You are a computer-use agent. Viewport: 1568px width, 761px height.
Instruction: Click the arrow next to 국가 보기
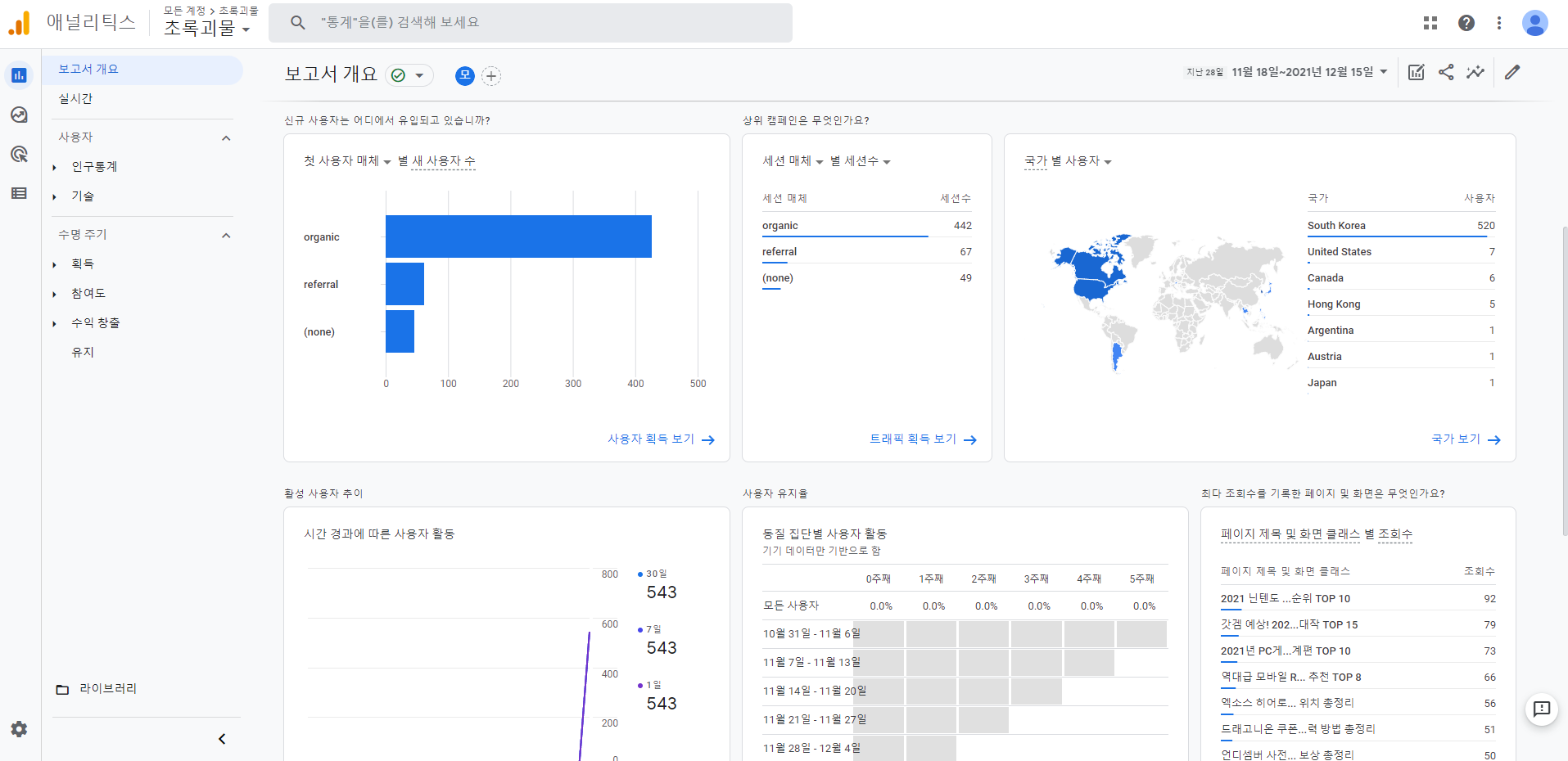(x=1494, y=440)
